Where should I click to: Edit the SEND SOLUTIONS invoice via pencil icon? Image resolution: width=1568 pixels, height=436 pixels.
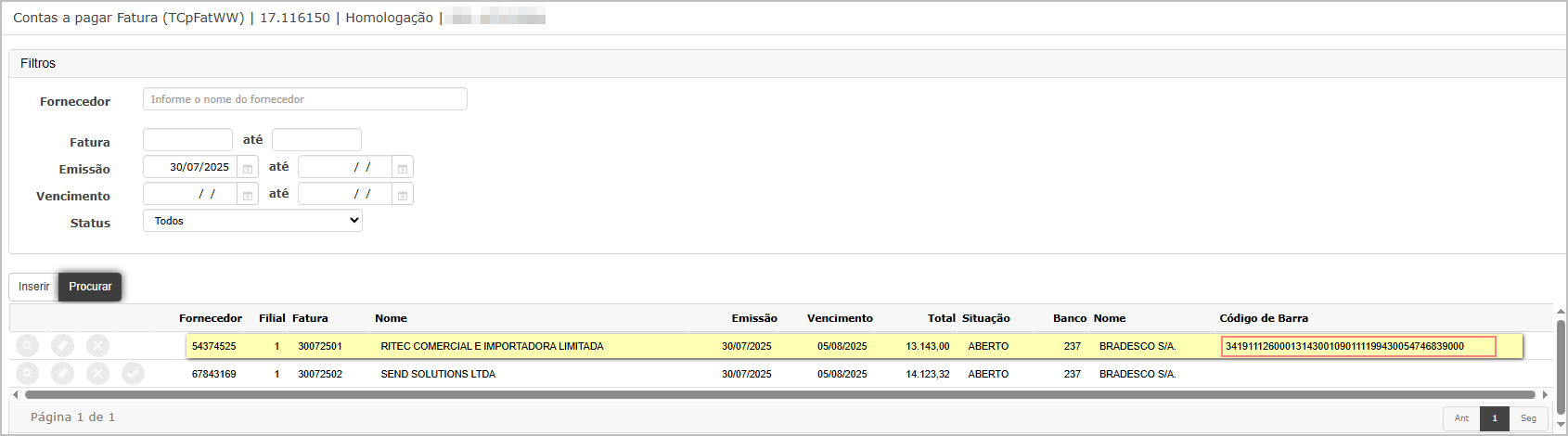click(x=62, y=374)
